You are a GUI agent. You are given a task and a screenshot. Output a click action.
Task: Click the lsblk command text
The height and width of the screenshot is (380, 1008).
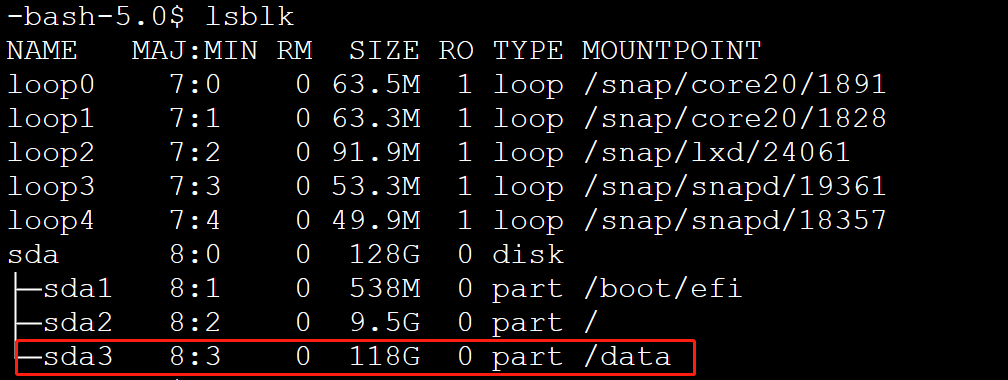[249, 17]
